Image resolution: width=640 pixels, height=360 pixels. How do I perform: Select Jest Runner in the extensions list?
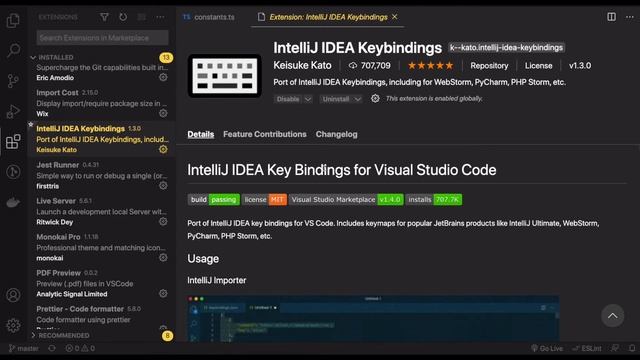click(102, 175)
